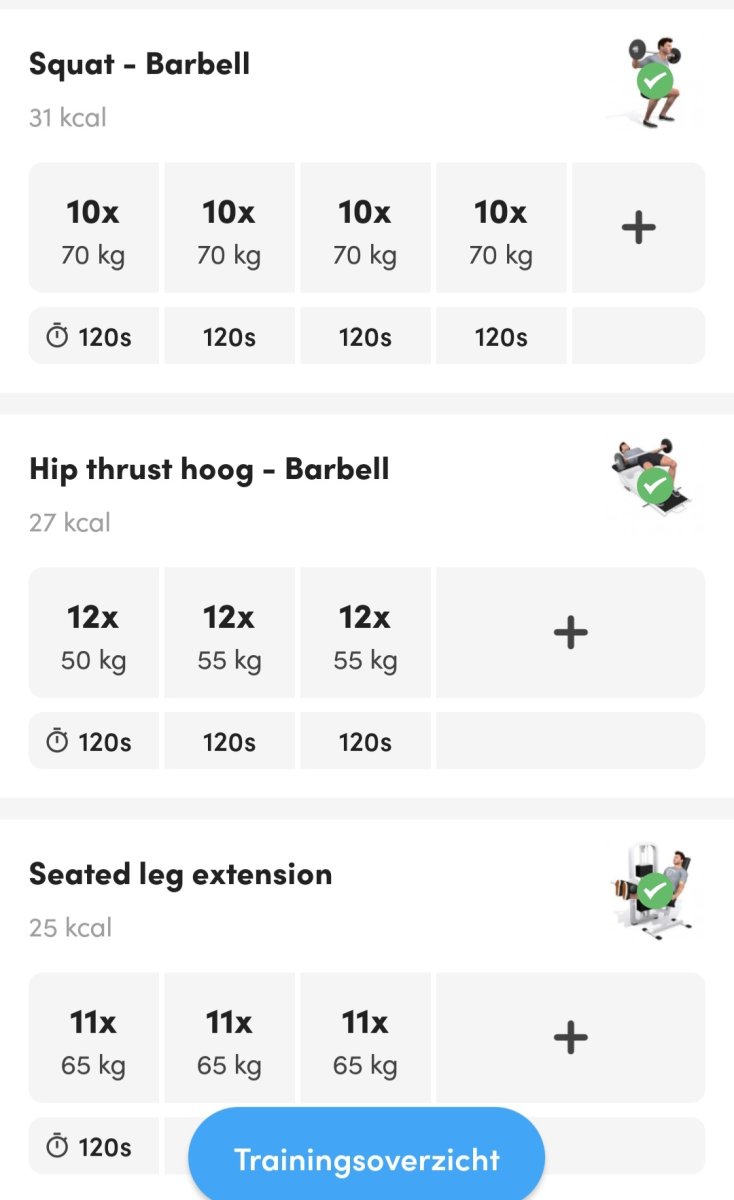Open Hip thrust hoog - Barbell title
This screenshot has width=734, height=1200.
click(209, 470)
